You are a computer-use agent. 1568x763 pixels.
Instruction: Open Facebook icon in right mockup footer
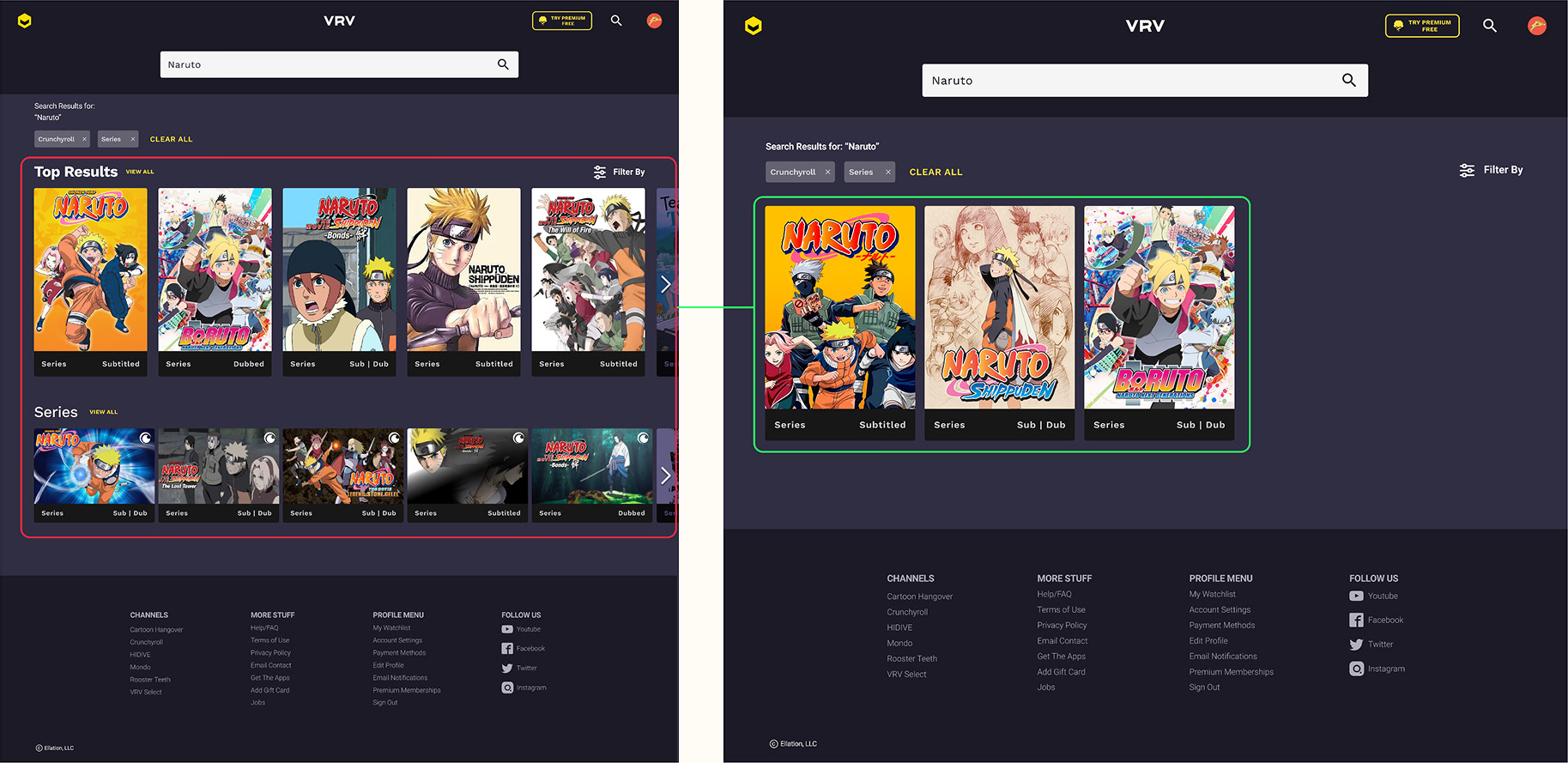click(1356, 620)
